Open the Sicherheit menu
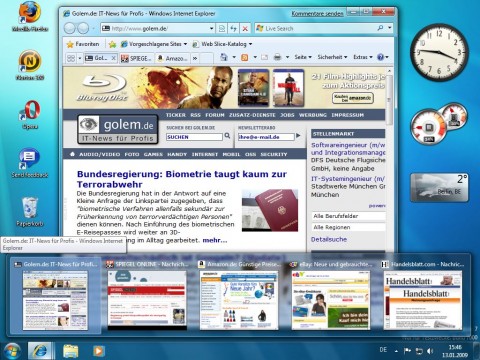Screen dimensions: 480x360 click(x=332, y=57)
